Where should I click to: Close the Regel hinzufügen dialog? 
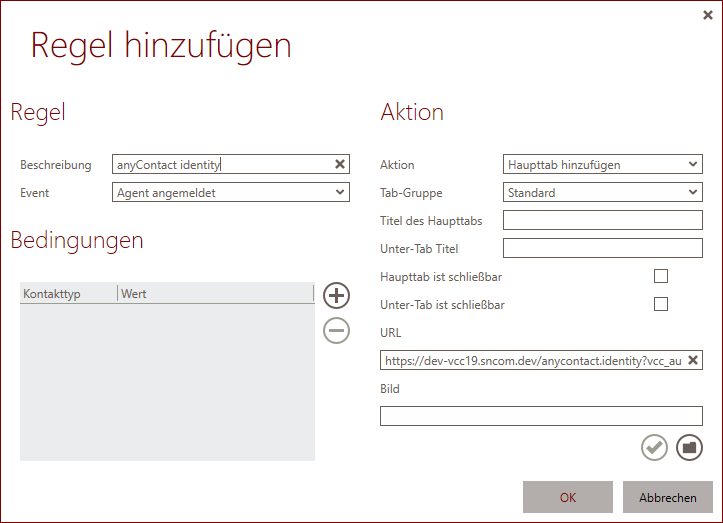[x=708, y=15]
